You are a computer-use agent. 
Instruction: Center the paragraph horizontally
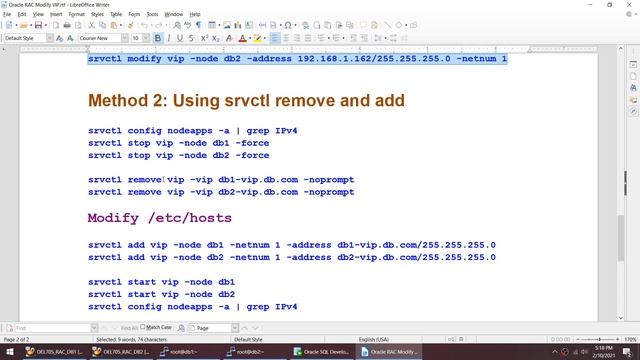(x=286, y=38)
